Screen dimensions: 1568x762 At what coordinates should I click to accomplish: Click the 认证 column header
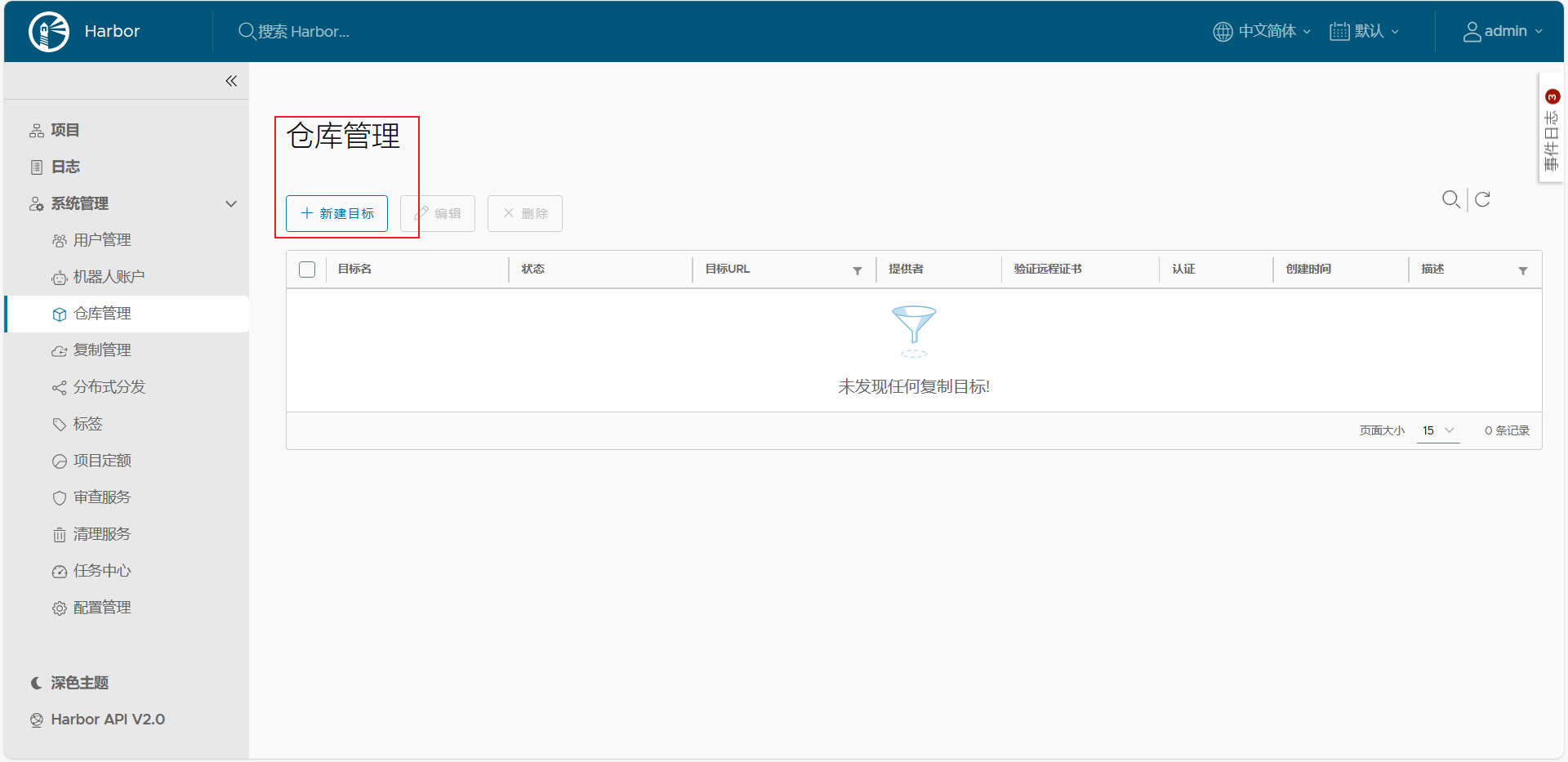click(1183, 270)
